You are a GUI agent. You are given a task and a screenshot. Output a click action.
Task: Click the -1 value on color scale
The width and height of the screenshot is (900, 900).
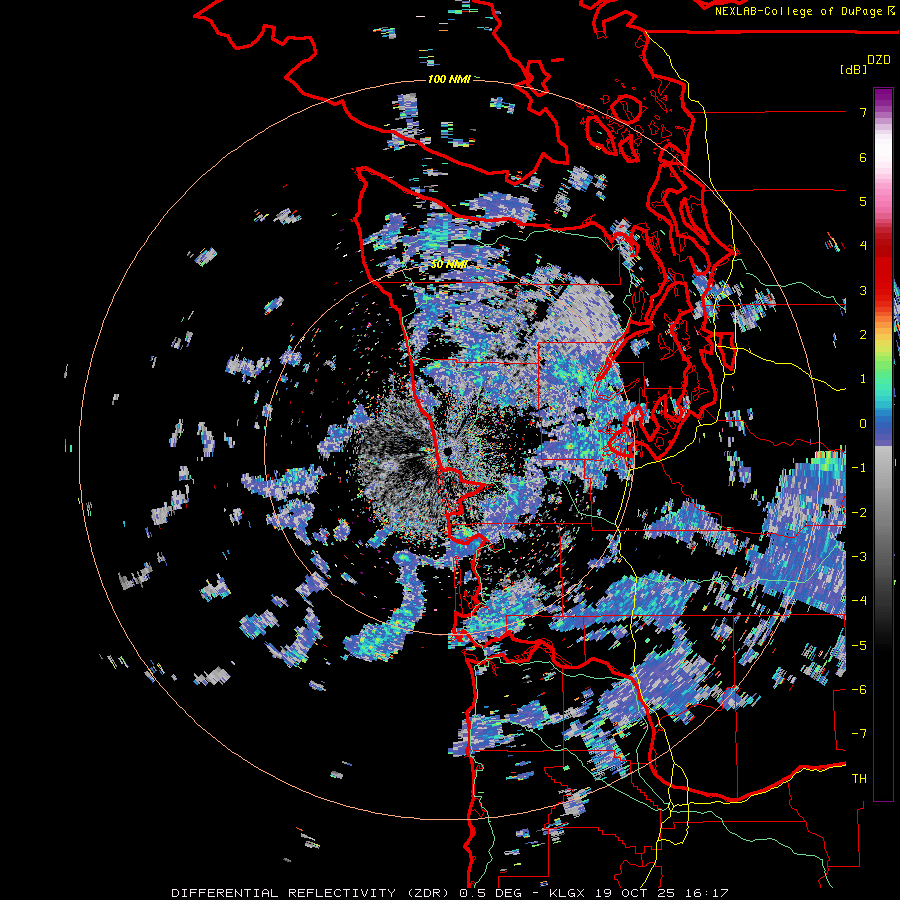[x=859, y=468]
